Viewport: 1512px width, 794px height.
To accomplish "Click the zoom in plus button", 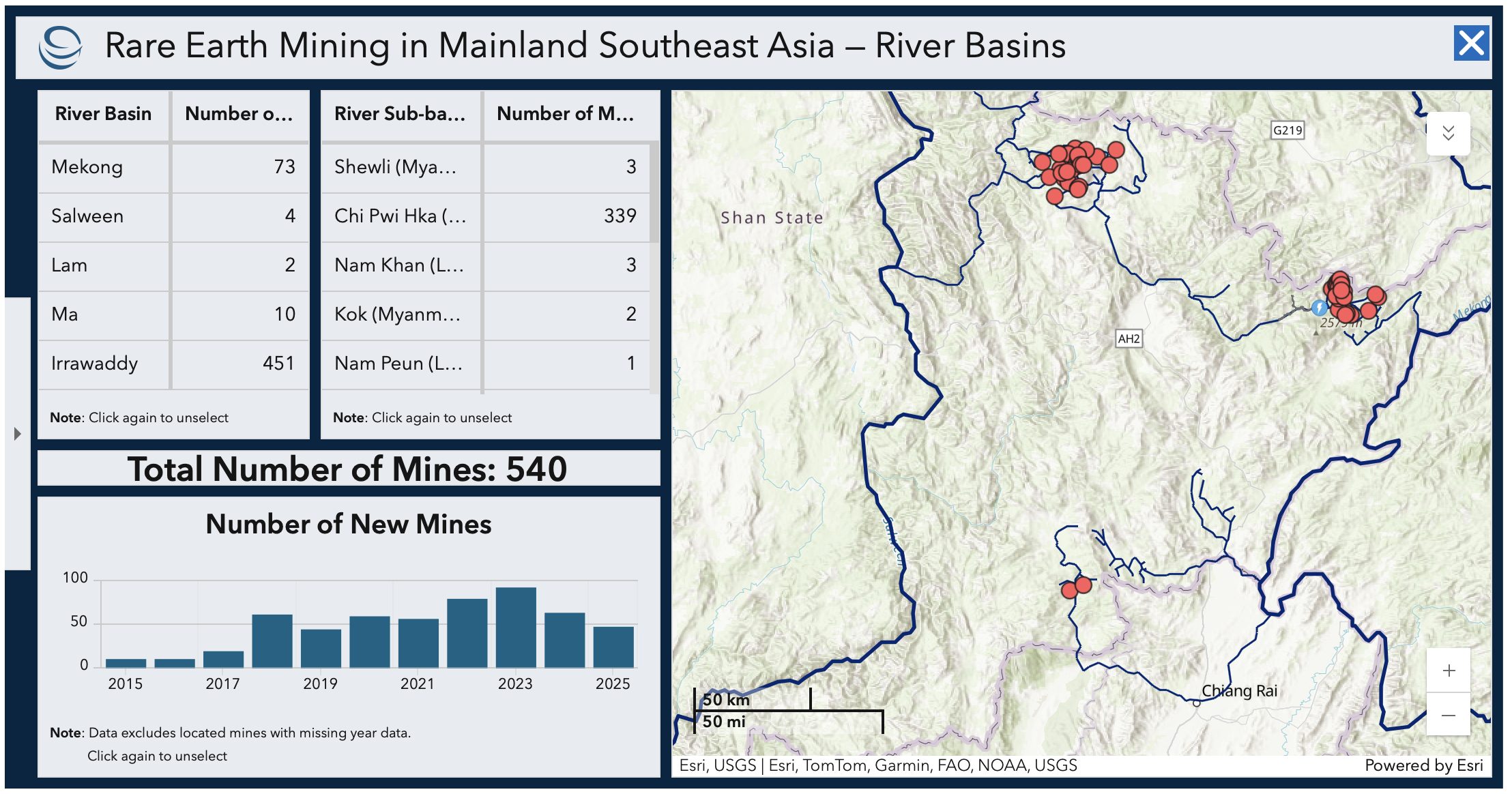I will pyautogui.click(x=1448, y=671).
